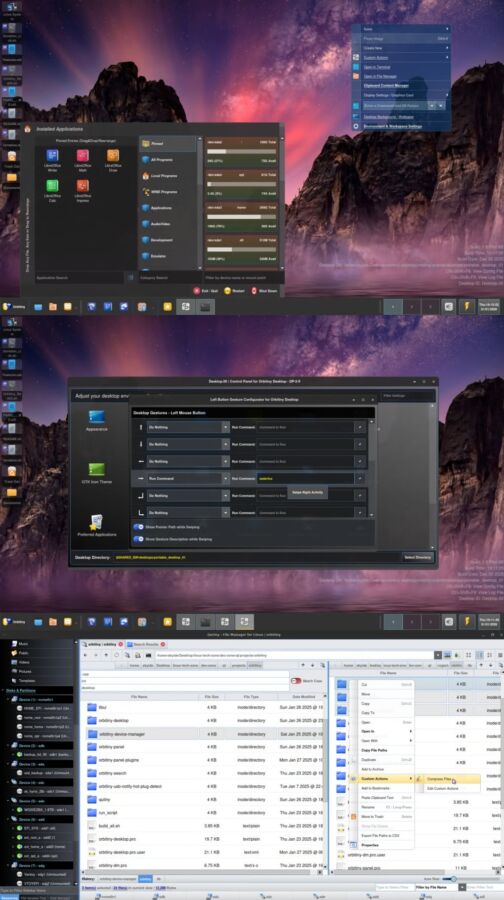
Task: Toggle Show Pointer Path while Swiping
Action: (138, 526)
